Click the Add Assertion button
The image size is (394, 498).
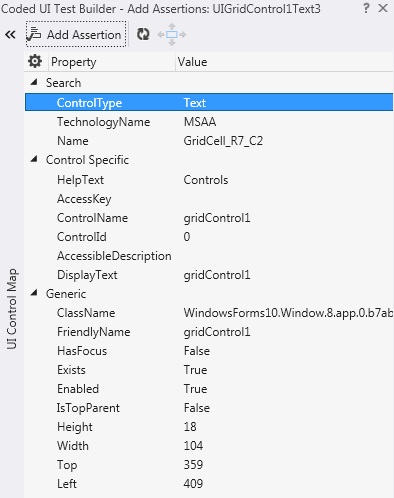pyautogui.click(x=76, y=34)
